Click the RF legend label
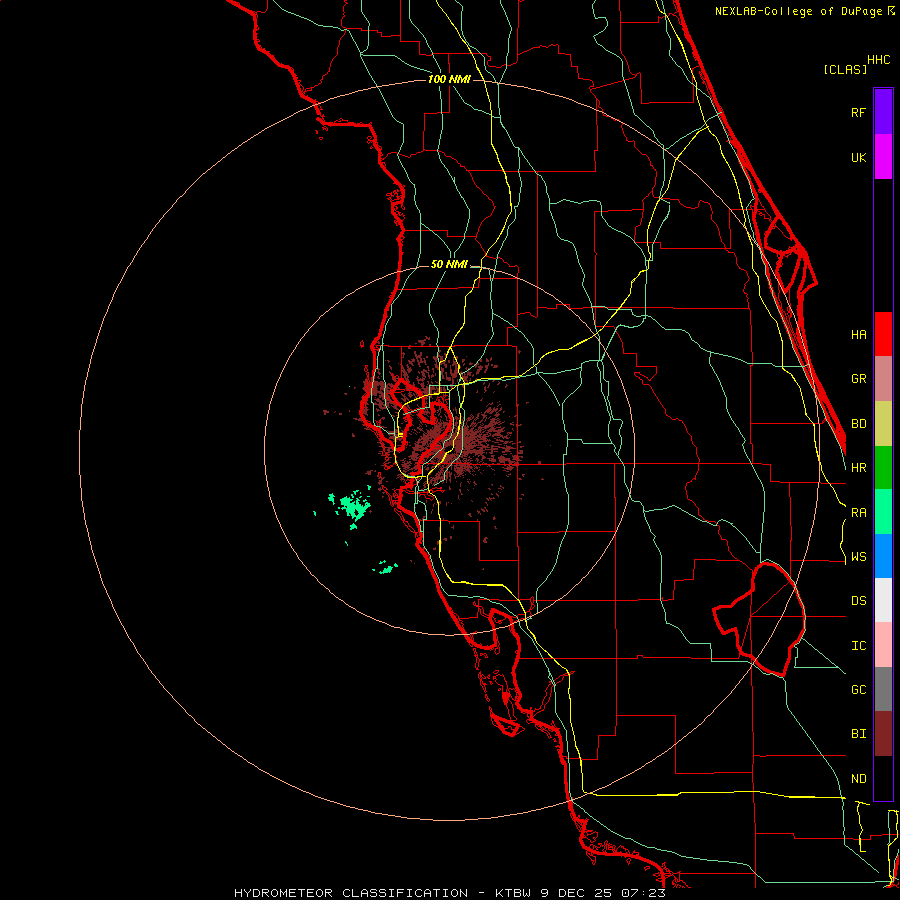 coord(858,112)
